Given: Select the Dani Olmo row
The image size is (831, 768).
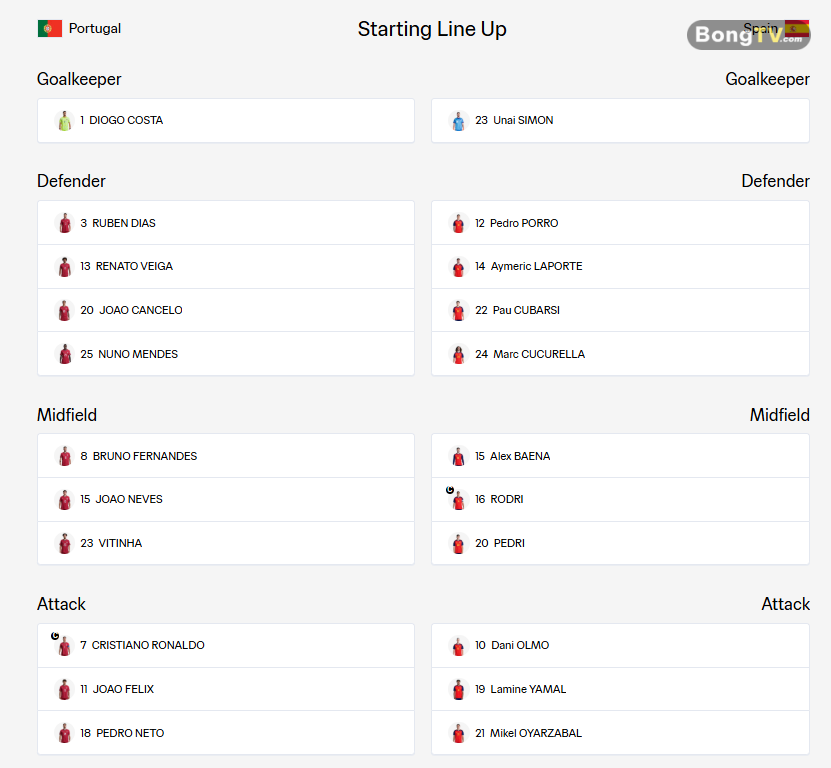Looking at the screenshot, I should (x=620, y=646).
